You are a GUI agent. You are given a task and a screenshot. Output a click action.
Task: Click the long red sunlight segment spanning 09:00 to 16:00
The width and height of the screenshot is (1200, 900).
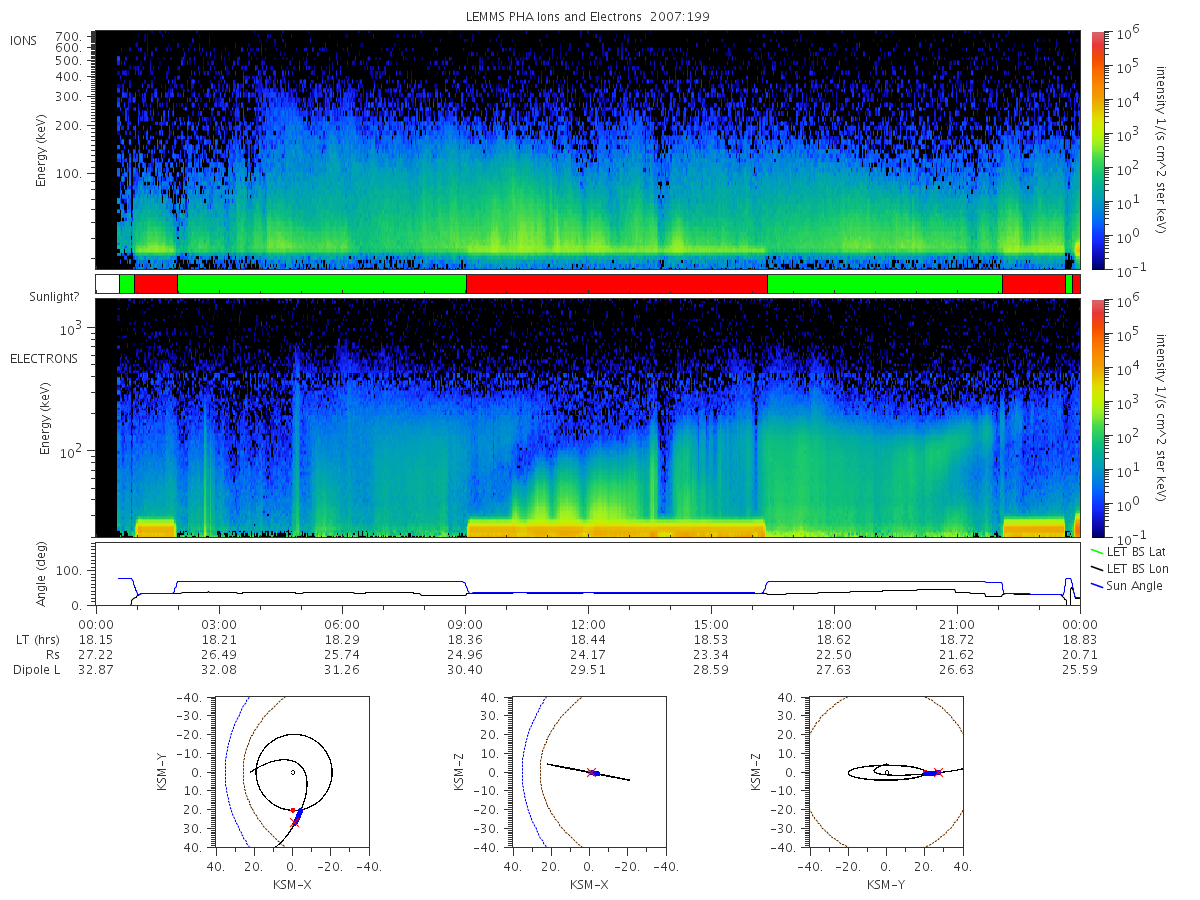coord(617,284)
